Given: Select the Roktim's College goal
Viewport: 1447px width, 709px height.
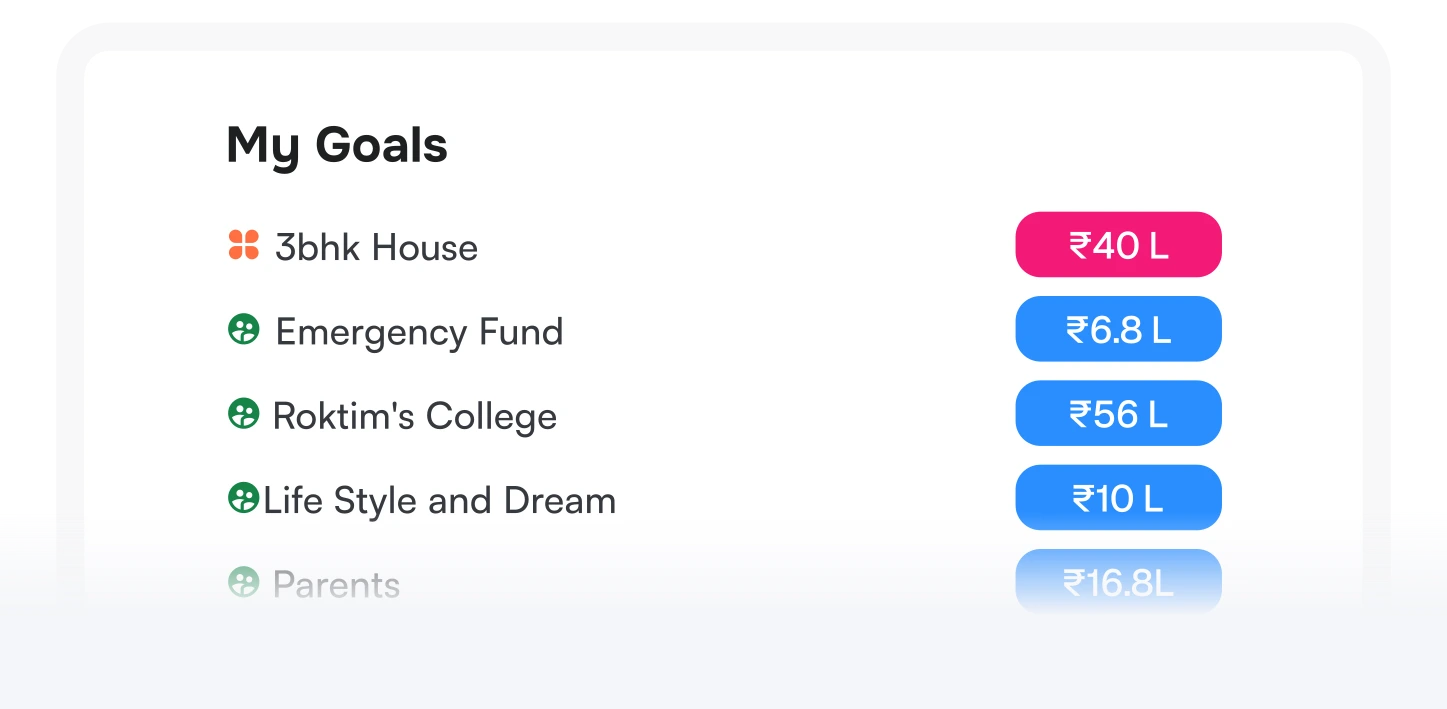Looking at the screenshot, I should 414,416.
